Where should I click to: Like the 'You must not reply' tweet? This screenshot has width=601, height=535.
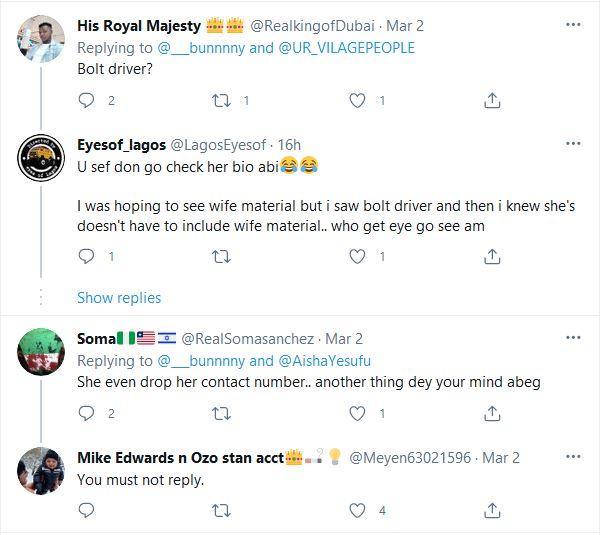(356, 510)
